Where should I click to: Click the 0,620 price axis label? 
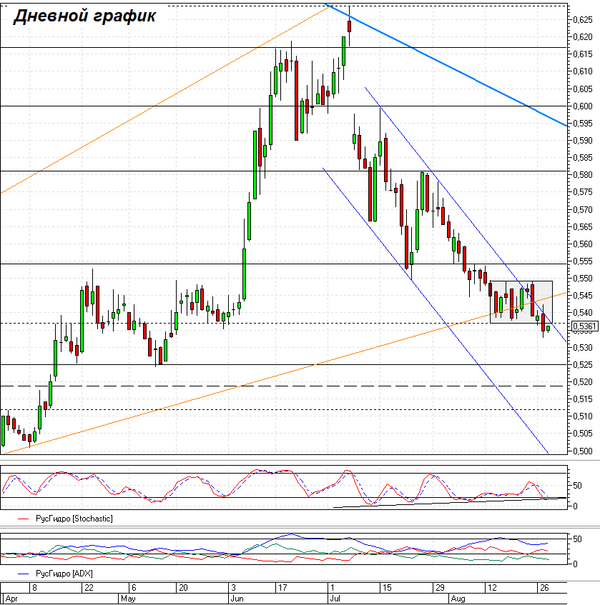582,37
